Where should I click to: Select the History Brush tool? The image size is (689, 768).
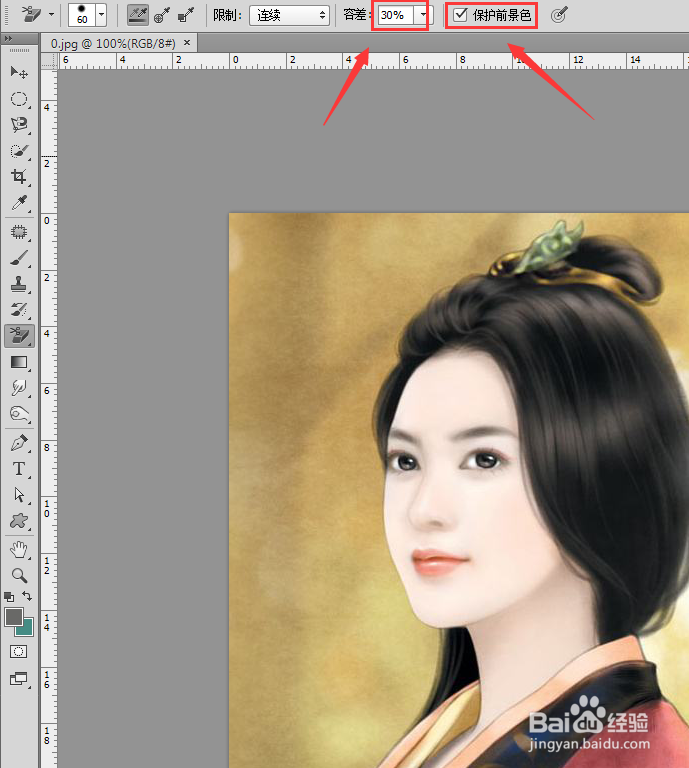pos(19,310)
